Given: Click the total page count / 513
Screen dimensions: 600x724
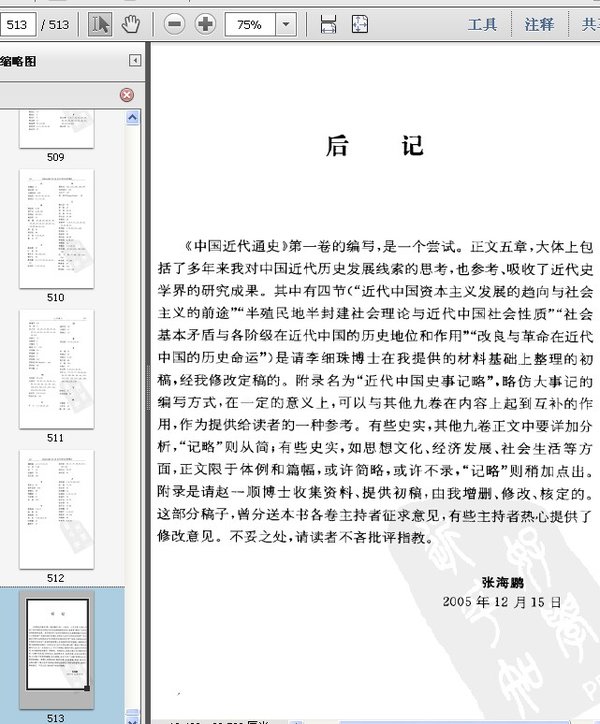Looking at the screenshot, I should tap(55, 24).
